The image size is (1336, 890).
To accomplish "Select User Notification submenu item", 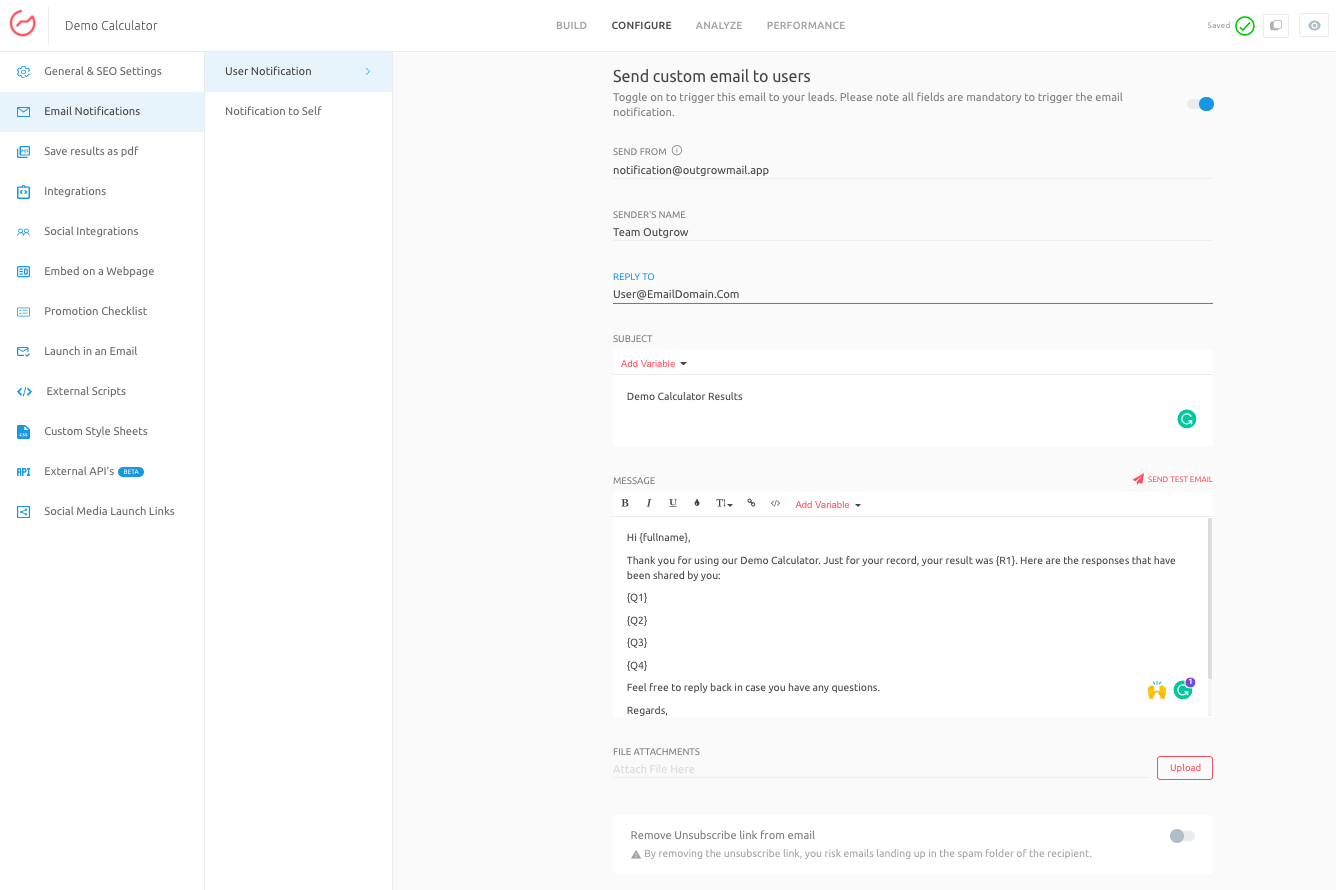I will tap(298, 72).
